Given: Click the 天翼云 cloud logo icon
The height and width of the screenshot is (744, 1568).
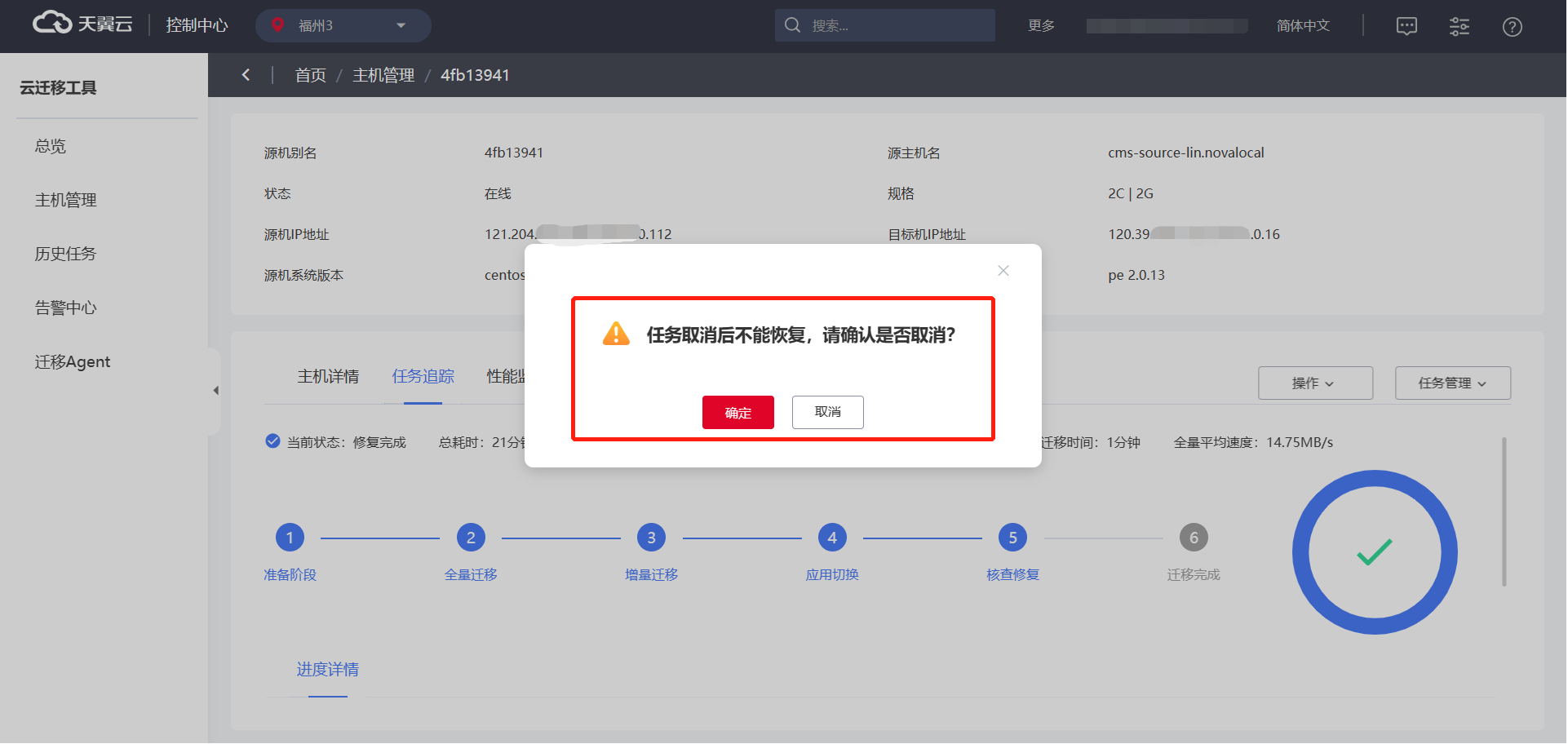Looking at the screenshot, I should click(x=52, y=24).
